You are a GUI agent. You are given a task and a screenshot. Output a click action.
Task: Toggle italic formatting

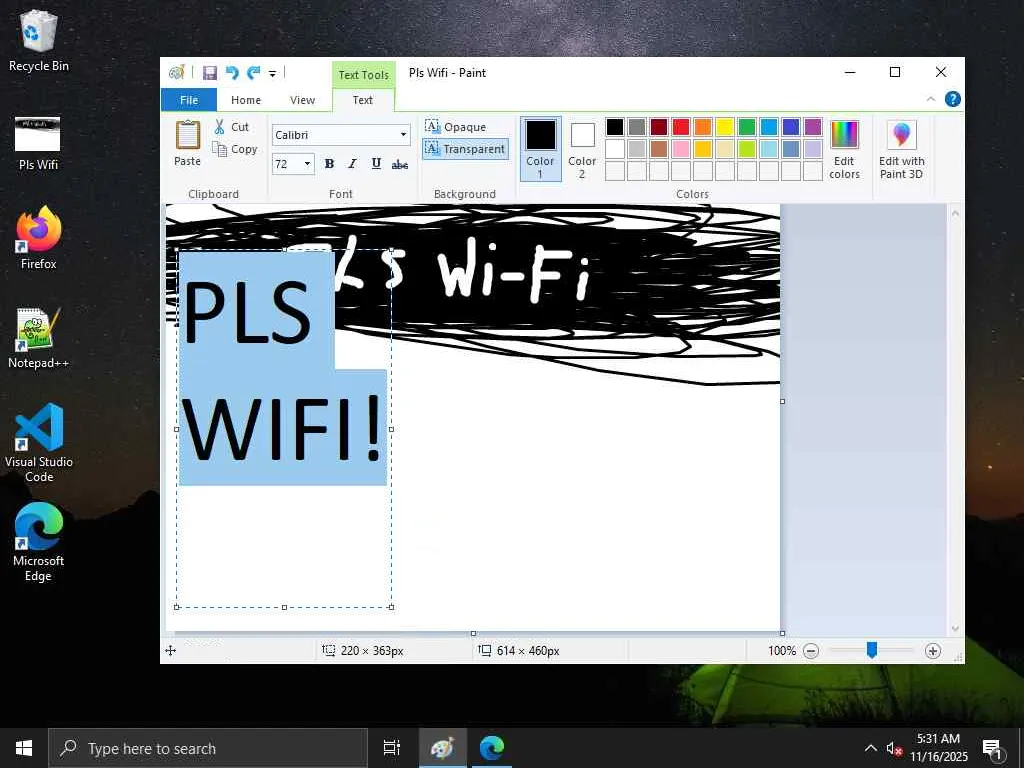pos(353,164)
